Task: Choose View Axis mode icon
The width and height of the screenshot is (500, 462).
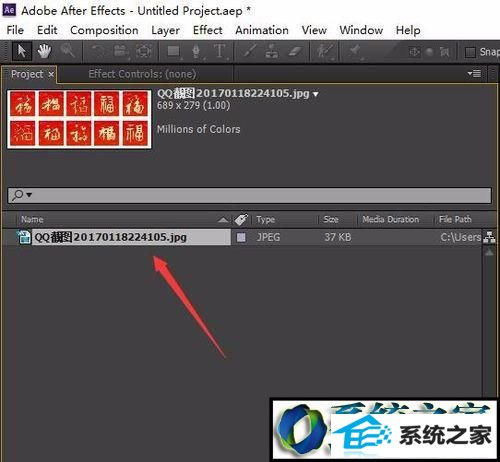Action: [x=444, y=52]
